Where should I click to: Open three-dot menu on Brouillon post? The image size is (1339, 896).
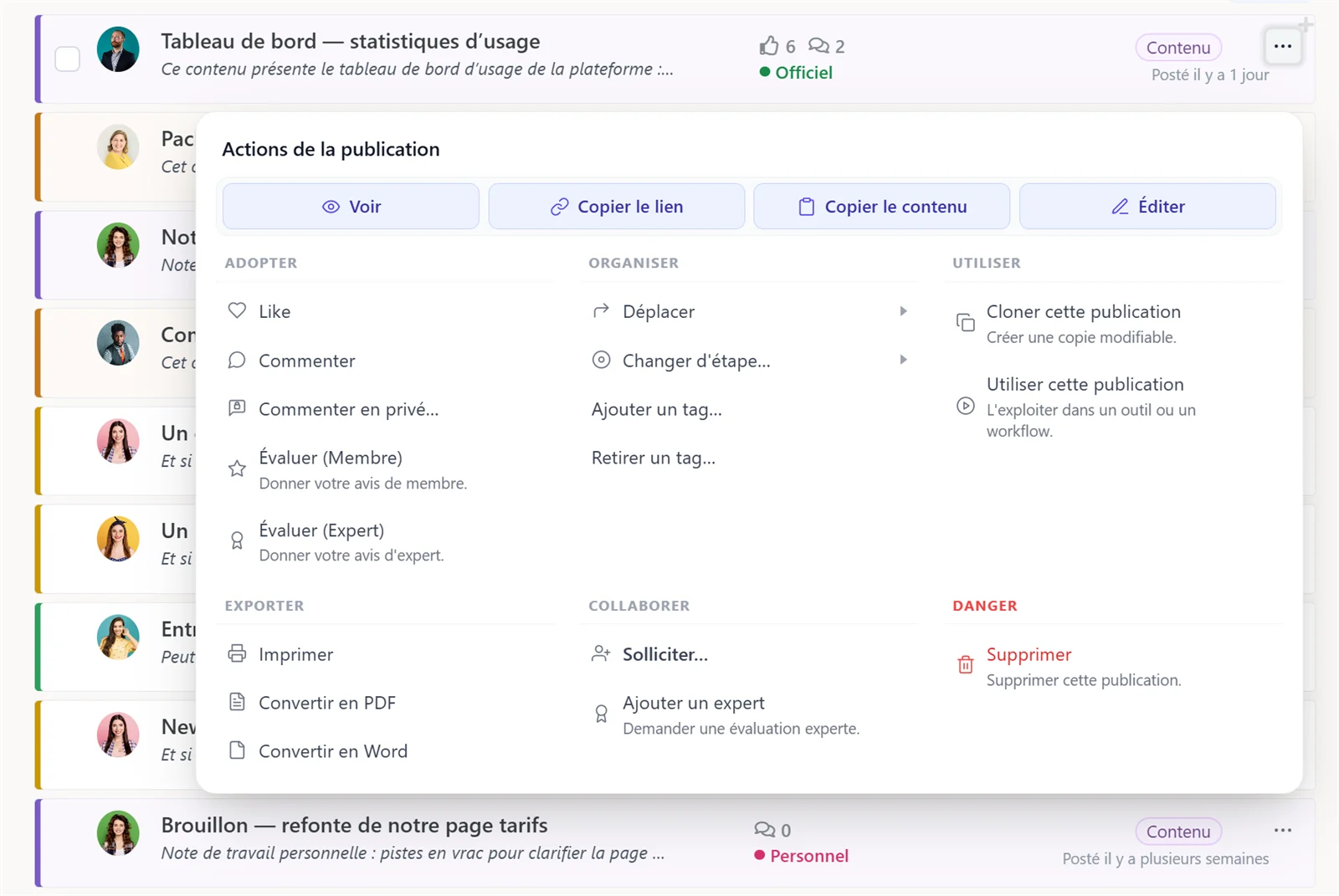tap(1282, 830)
